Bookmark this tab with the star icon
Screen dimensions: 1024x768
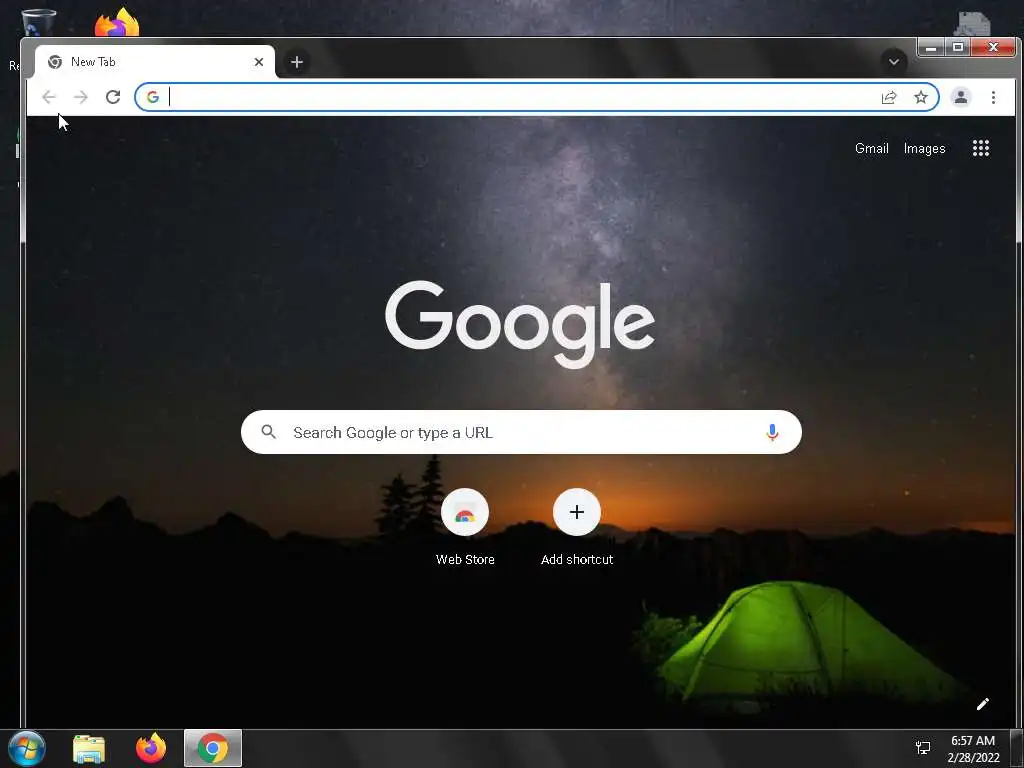pyautogui.click(x=921, y=97)
